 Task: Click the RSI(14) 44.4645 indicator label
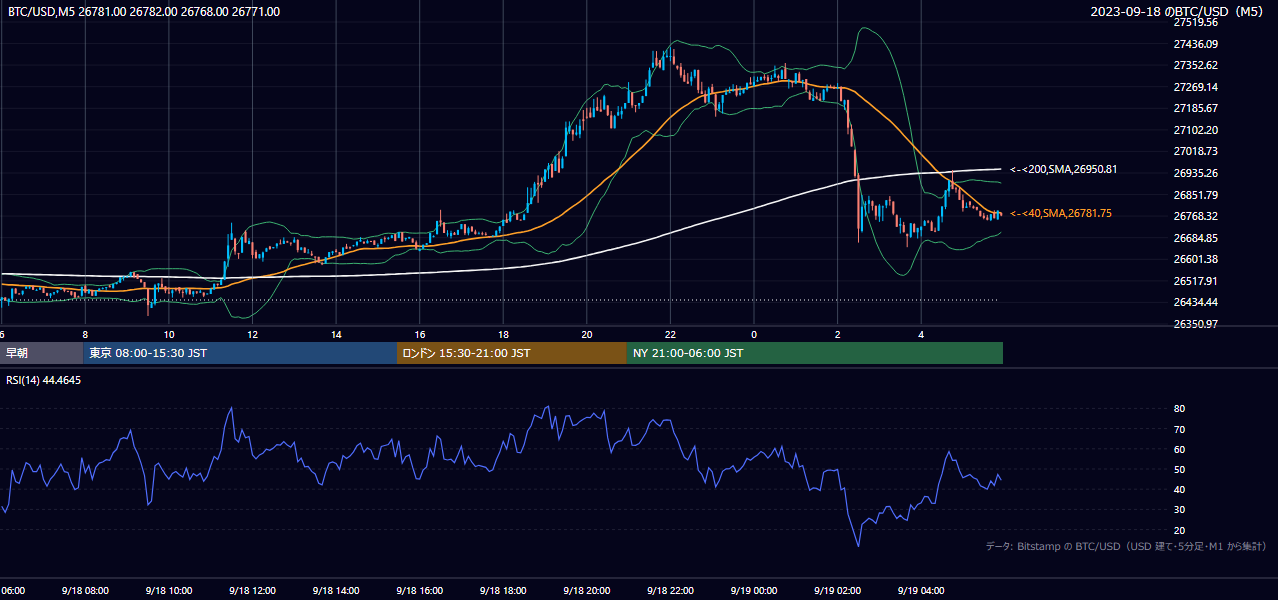(44, 380)
